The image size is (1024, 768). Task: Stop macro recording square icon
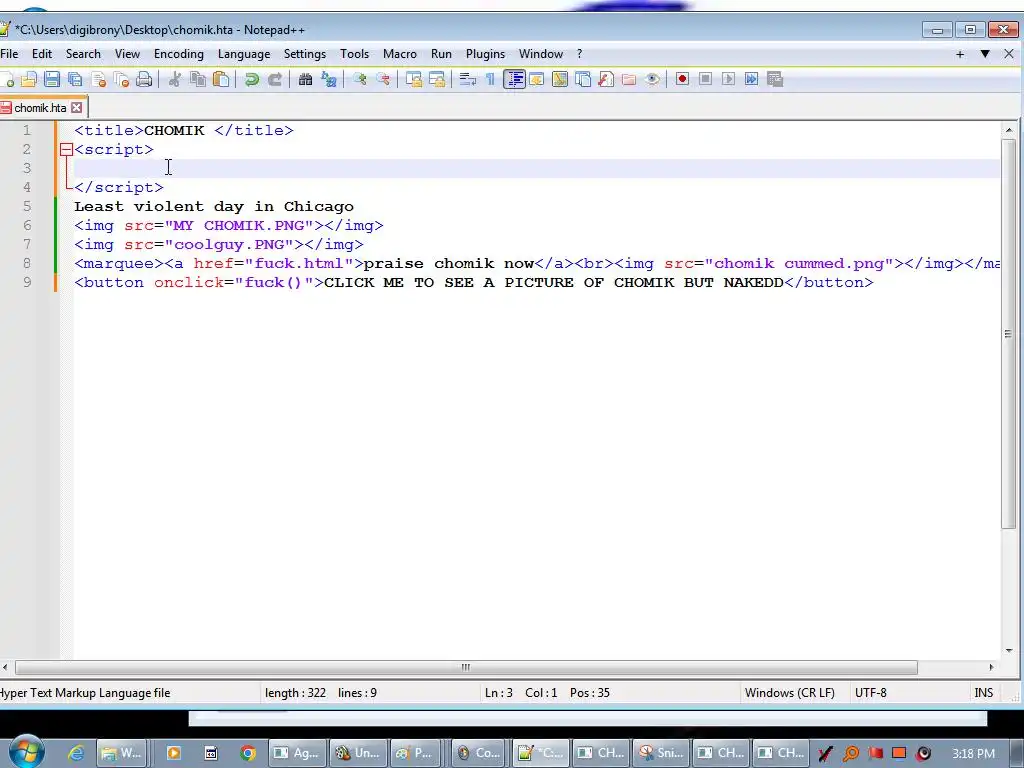705,79
